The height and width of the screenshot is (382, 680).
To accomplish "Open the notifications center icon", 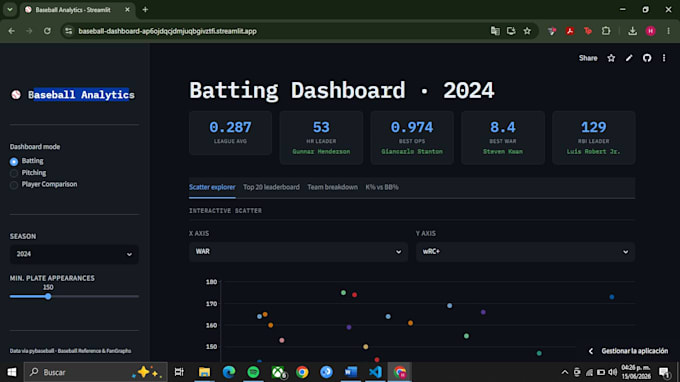I will (x=664, y=372).
